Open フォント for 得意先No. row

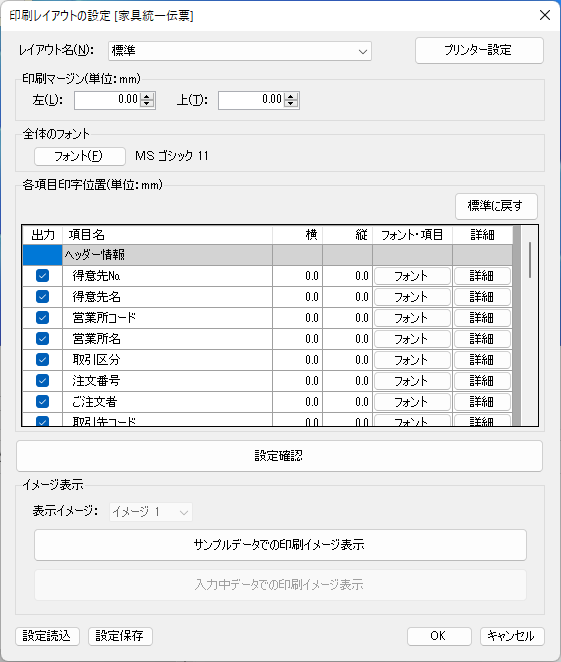click(412, 276)
